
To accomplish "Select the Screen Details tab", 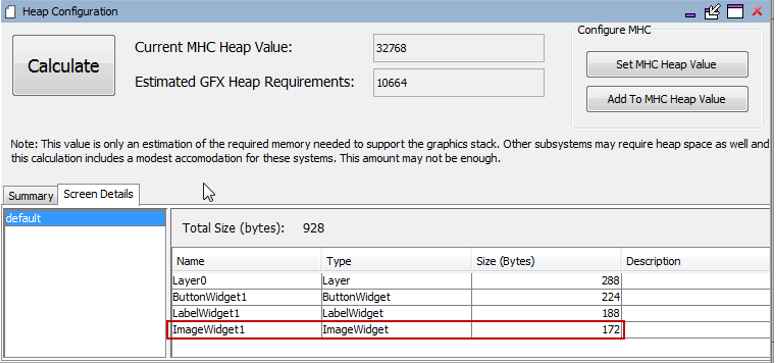I will 98,194.
